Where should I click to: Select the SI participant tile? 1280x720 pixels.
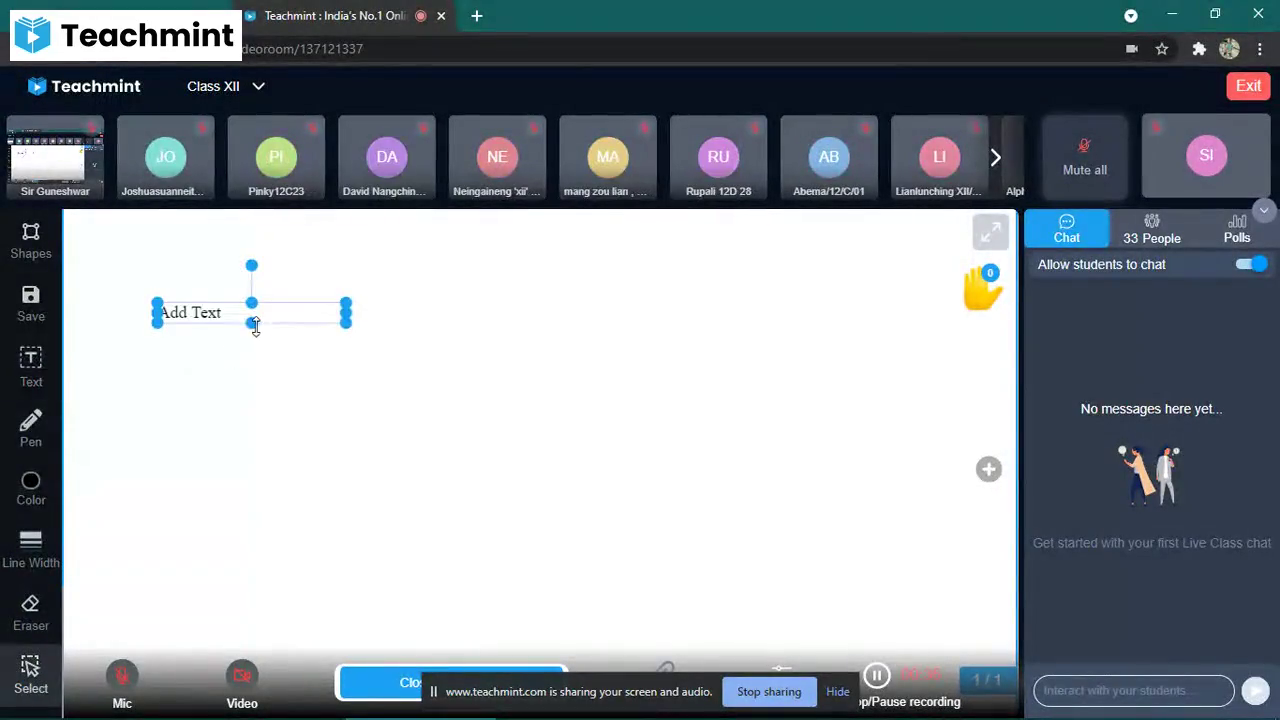[x=1206, y=156]
